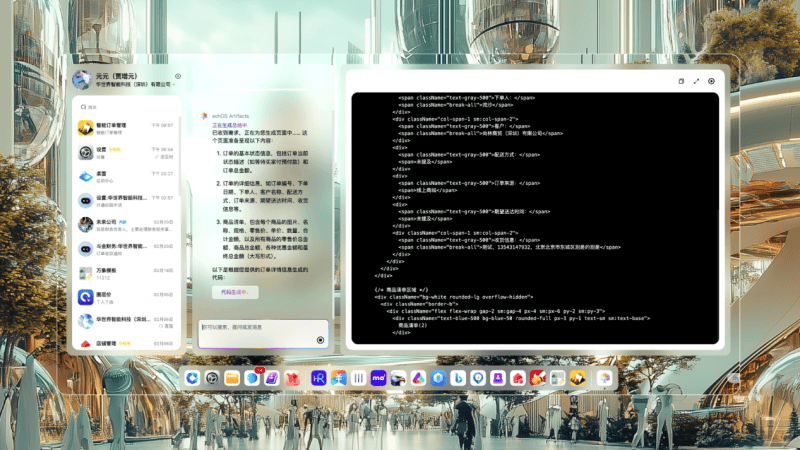Viewport: 800px width, 450px height.
Task: Click the circular close icon on the code panel
Action: point(711,81)
